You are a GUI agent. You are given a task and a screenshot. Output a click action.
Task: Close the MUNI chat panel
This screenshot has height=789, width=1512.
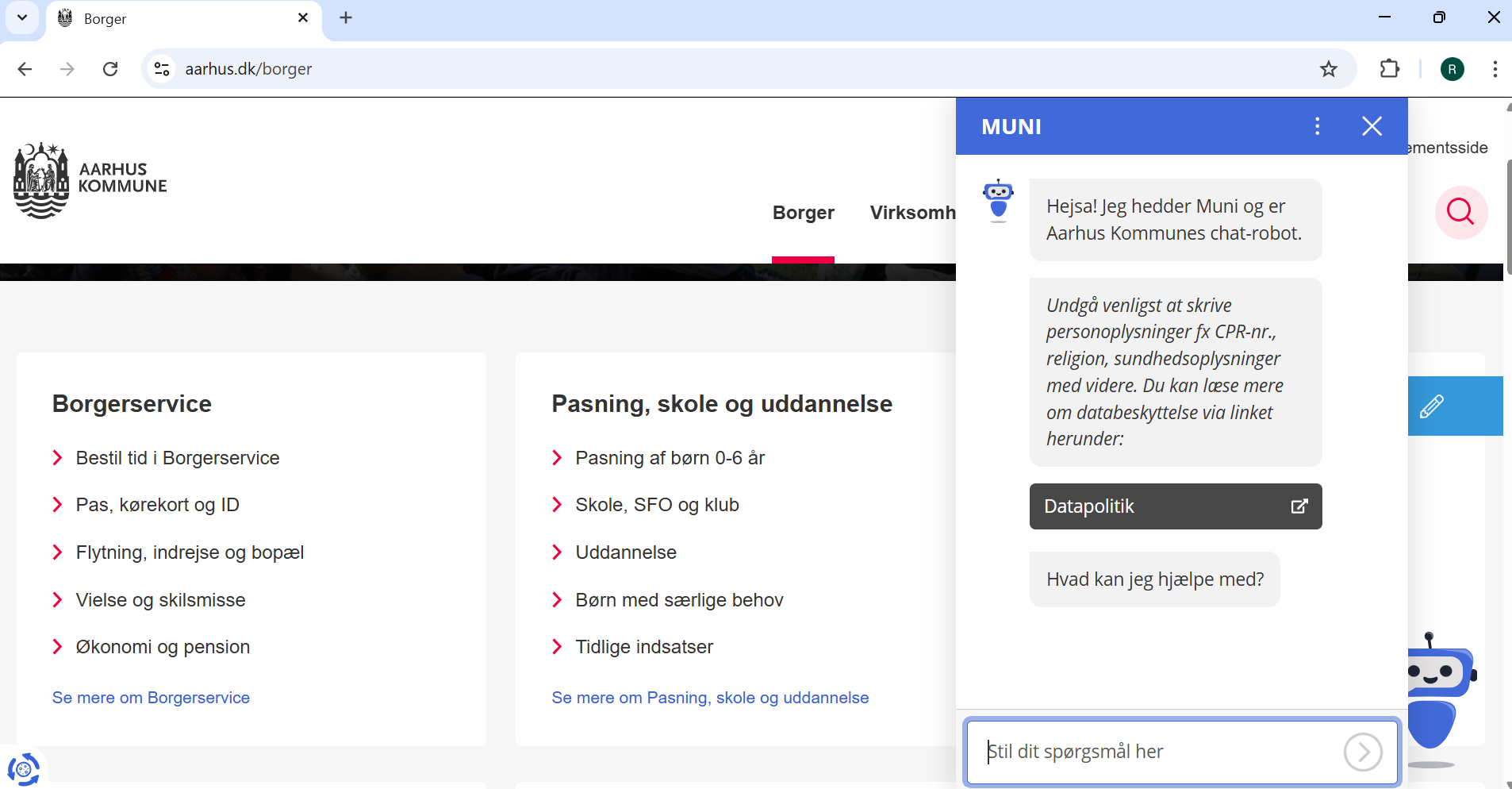click(x=1372, y=126)
